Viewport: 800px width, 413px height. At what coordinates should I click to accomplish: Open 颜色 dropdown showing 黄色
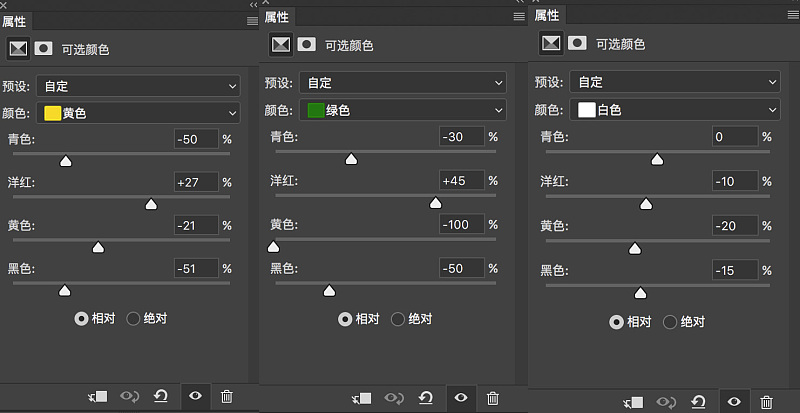pos(138,113)
